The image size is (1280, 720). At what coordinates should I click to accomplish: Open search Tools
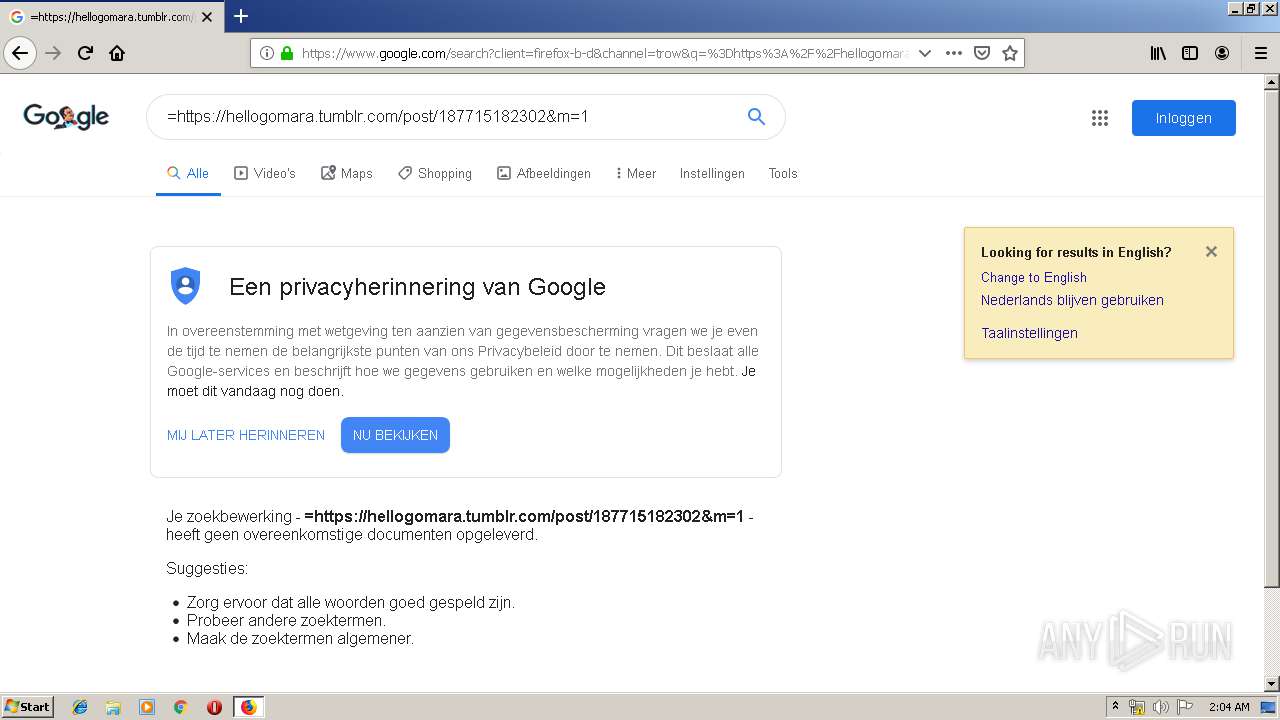click(783, 173)
